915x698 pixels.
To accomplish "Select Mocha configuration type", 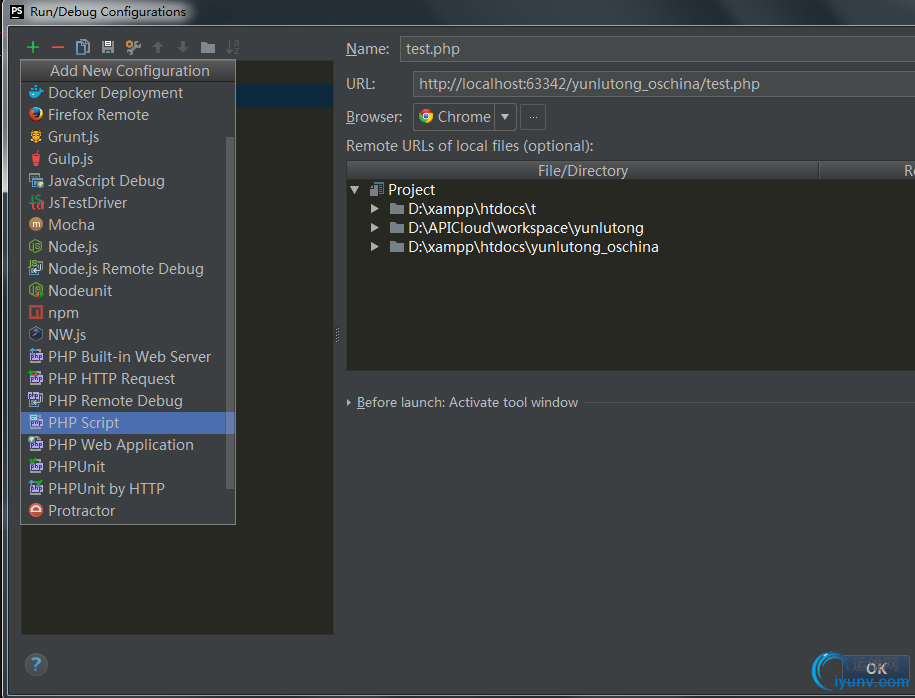I will [x=124, y=225].
